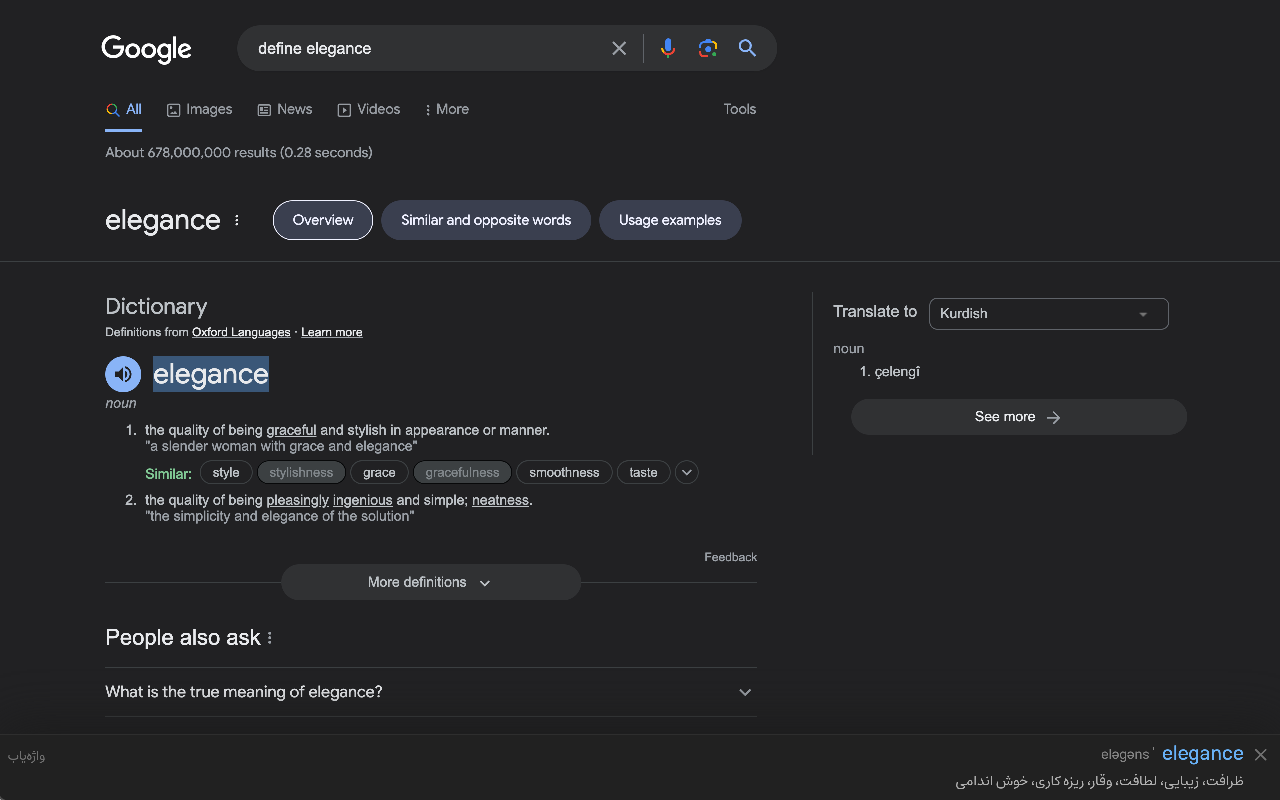
Task: Open the Oxford Languages link
Action: 241,331
